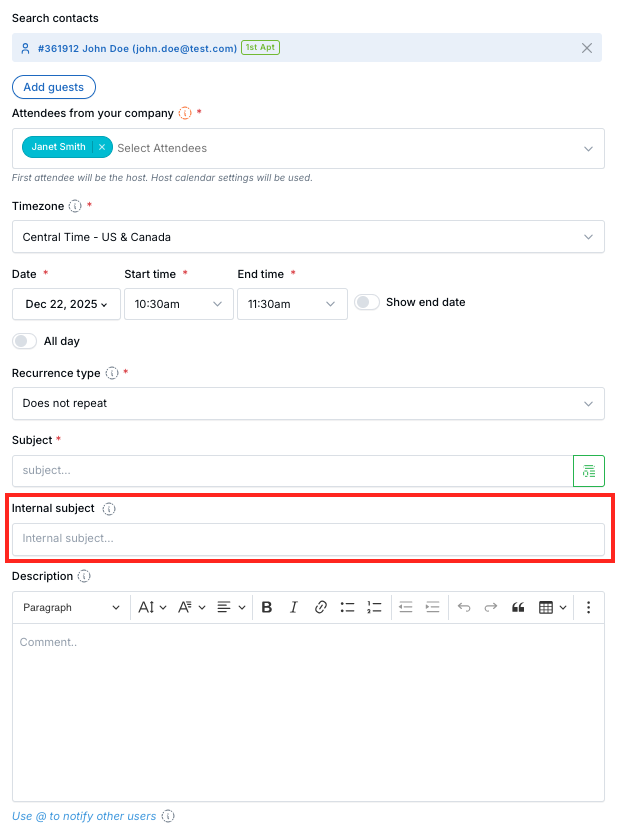
Task: Open more options in the editor toolbar
Action: point(588,607)
